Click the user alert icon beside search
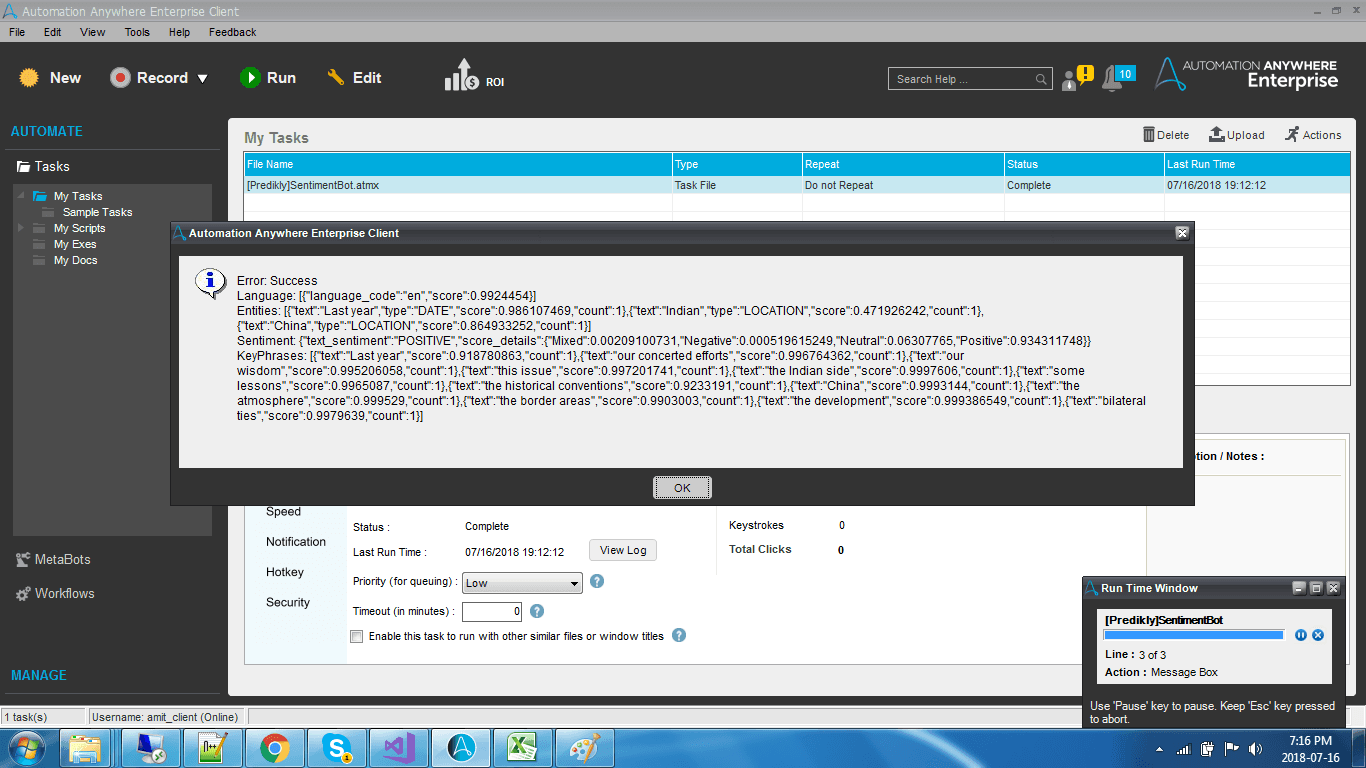The image size is (1366, 768). [1077, 78]
